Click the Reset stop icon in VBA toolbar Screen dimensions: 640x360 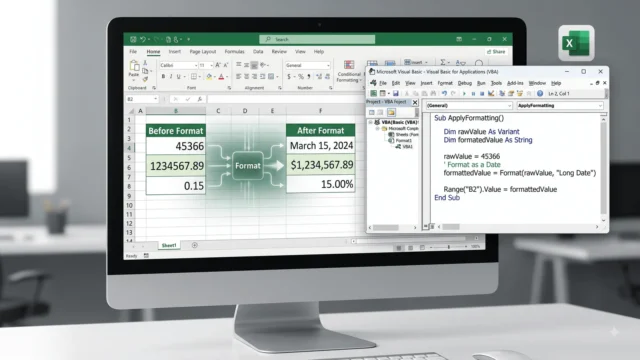[x=482, y=93]
